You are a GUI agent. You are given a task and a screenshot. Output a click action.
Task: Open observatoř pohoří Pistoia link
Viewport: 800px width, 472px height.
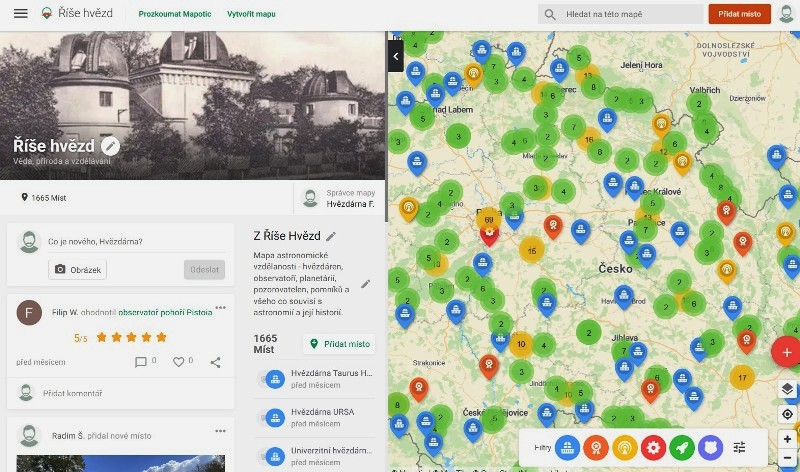point(165,312)
